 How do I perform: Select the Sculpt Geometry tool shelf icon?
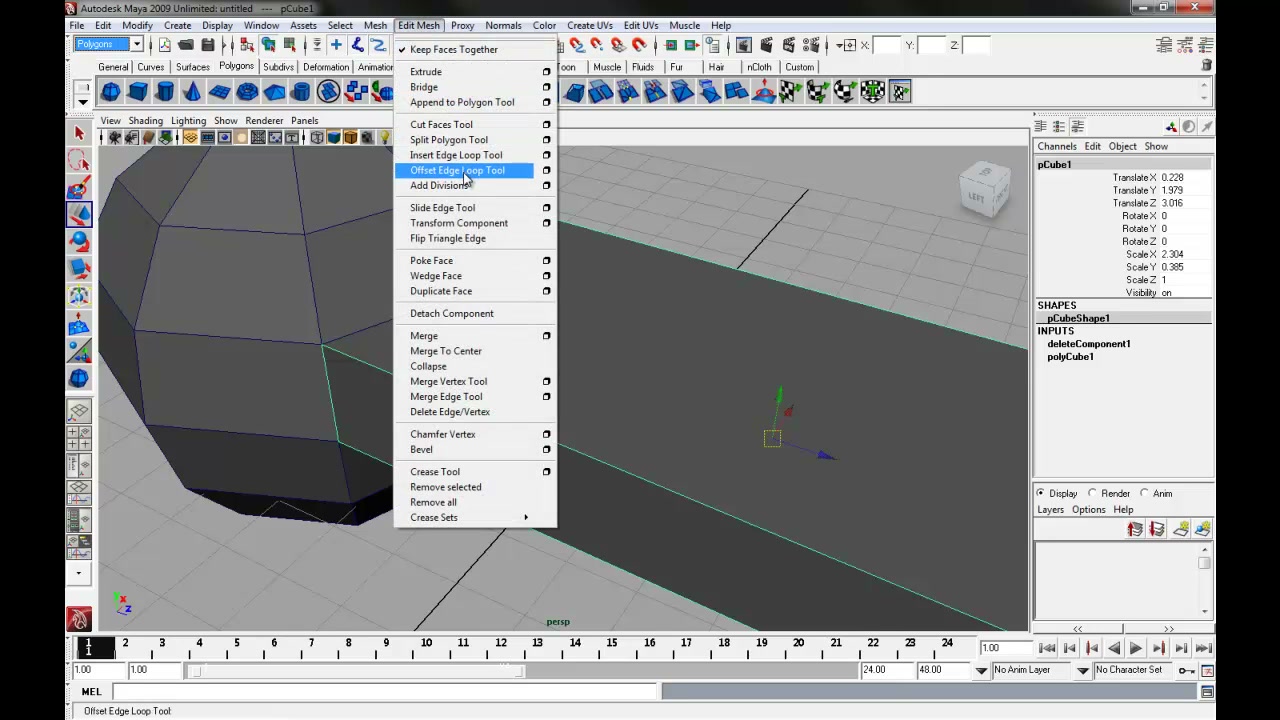764,92
